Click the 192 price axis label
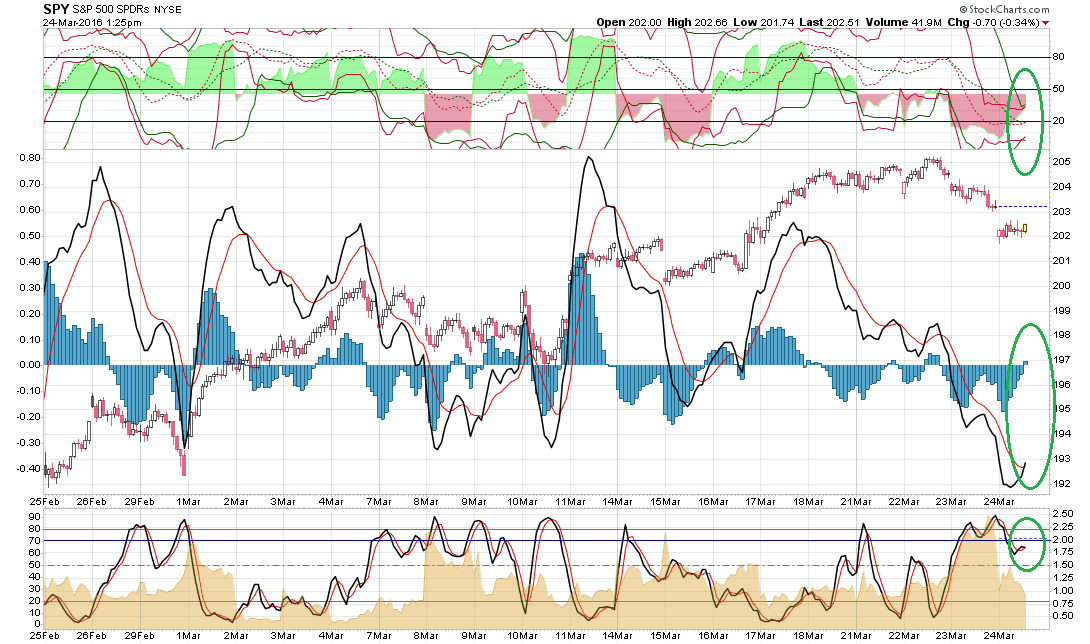Screen dimensions: 1090x644 pos(1061,483)
